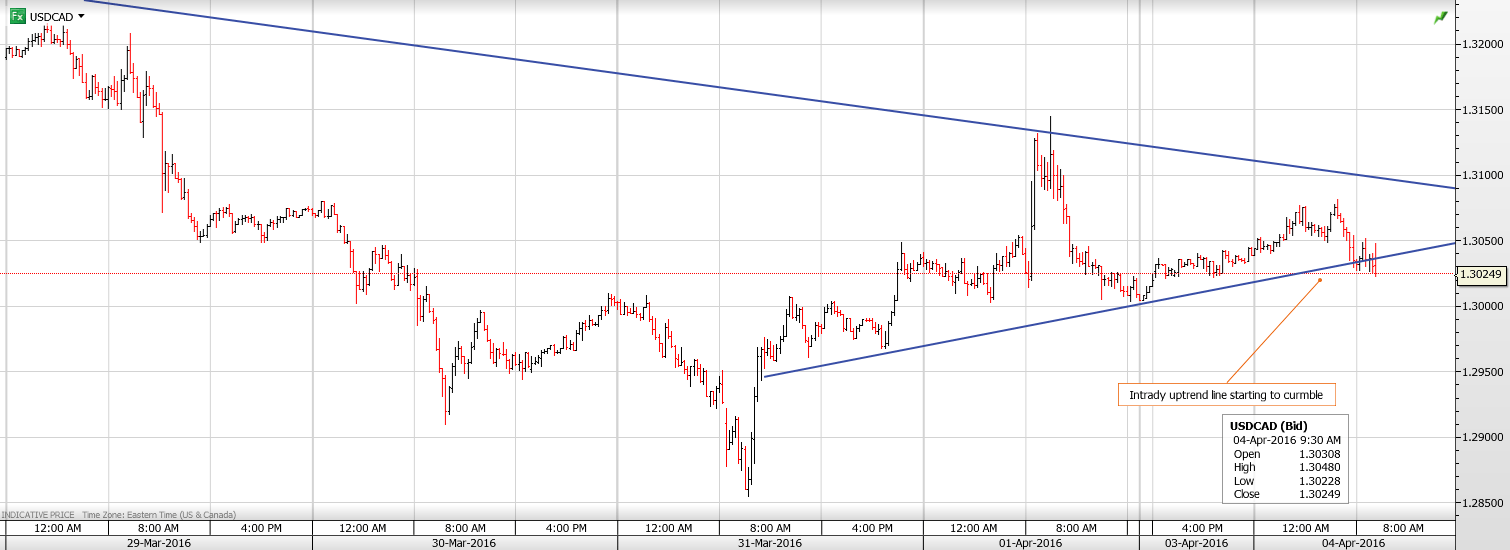Click the green Fx instrument icon
This screenshot has width=1510, height=550.
[x=17, y=16]
